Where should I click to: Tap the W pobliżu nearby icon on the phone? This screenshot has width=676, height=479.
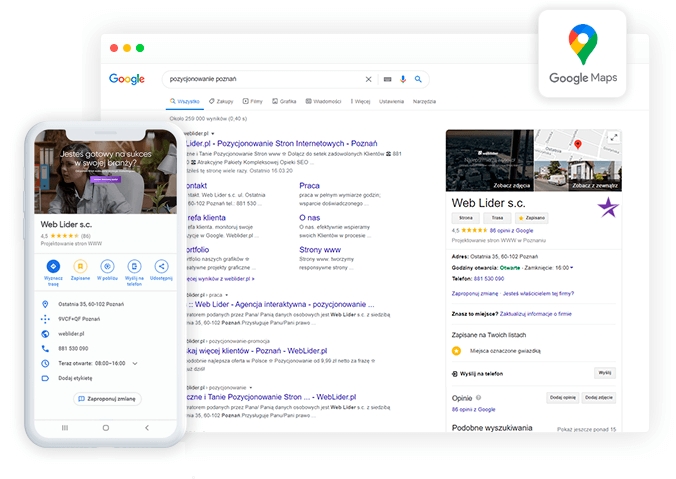(107, 266)
